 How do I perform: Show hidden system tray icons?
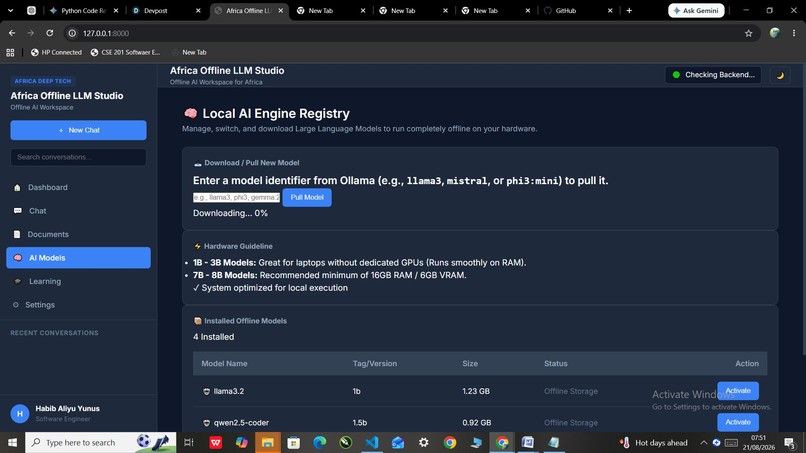pyautogui.click(x=703, y=443)
